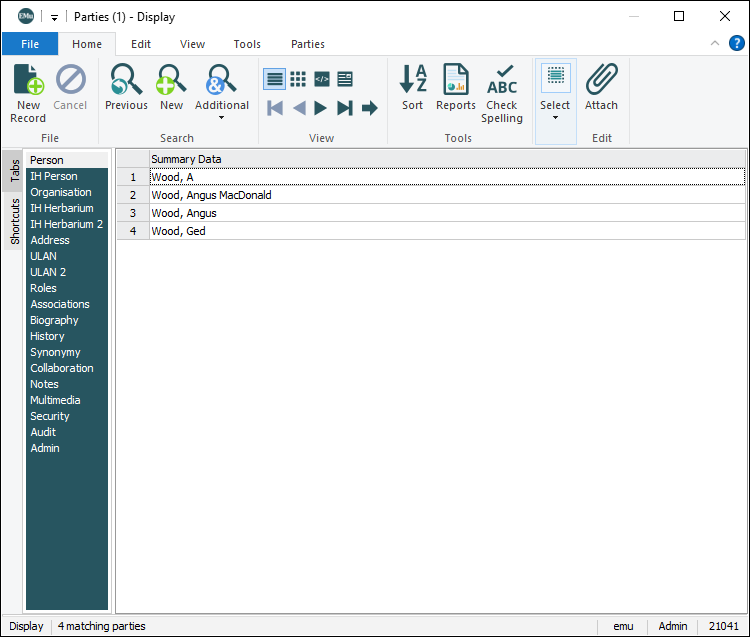
Task: Start a New search
Action: (x=172, y=80)
